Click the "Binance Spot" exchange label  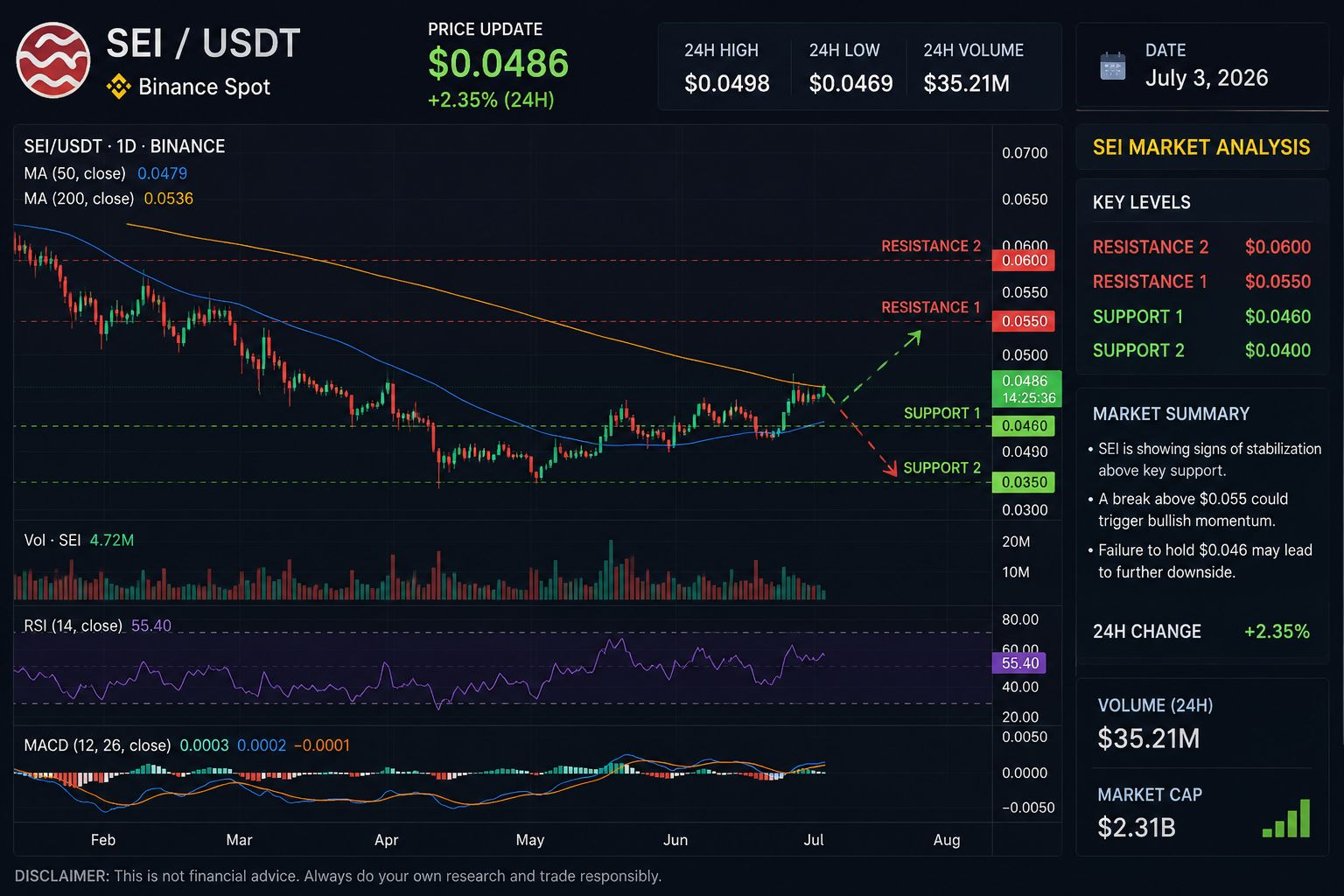tap(204, 87)
